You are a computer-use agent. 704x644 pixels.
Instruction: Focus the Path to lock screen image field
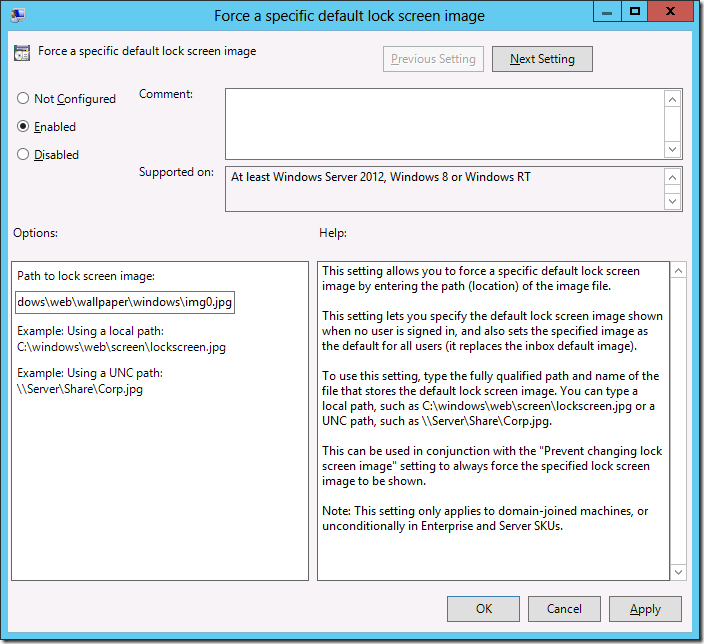click(x=125, y=301)
